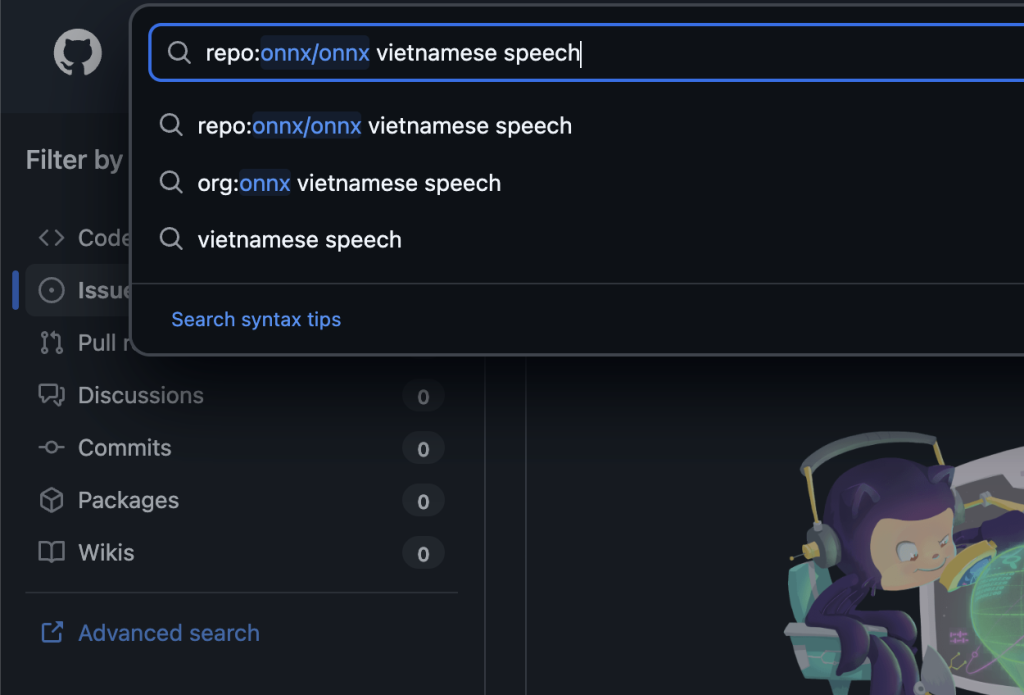
Task: Filter results by Commits
Action: tap(125, 448)
